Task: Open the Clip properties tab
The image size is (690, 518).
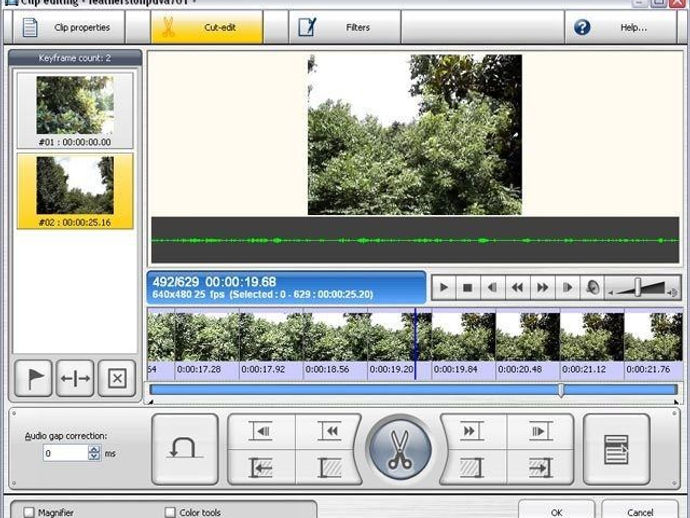Action: [x=69, y=27]
